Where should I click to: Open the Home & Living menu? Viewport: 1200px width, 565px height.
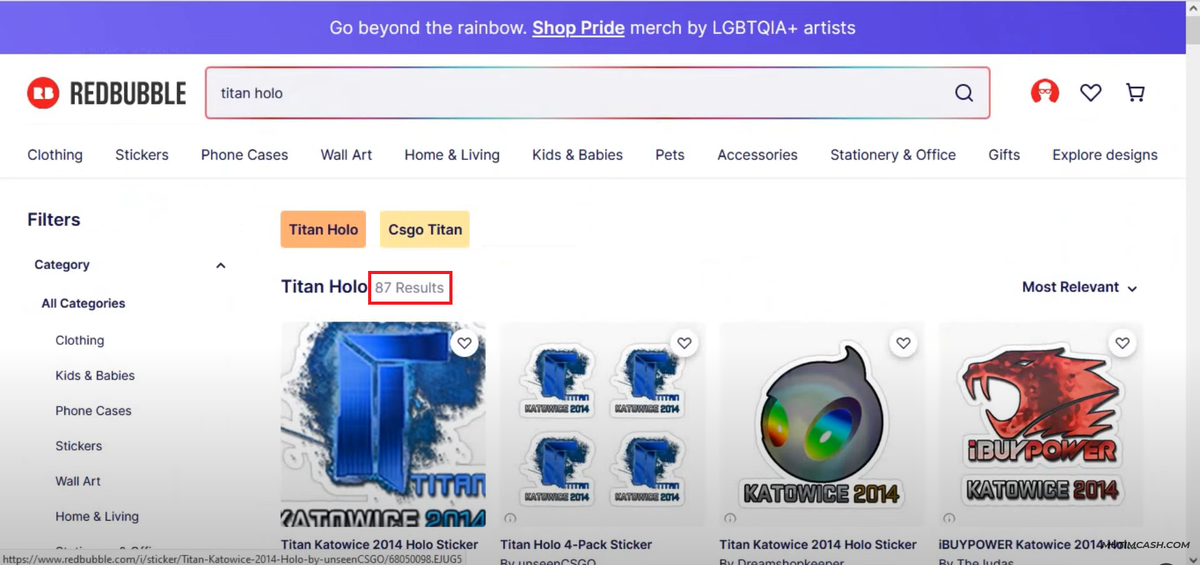452,155
